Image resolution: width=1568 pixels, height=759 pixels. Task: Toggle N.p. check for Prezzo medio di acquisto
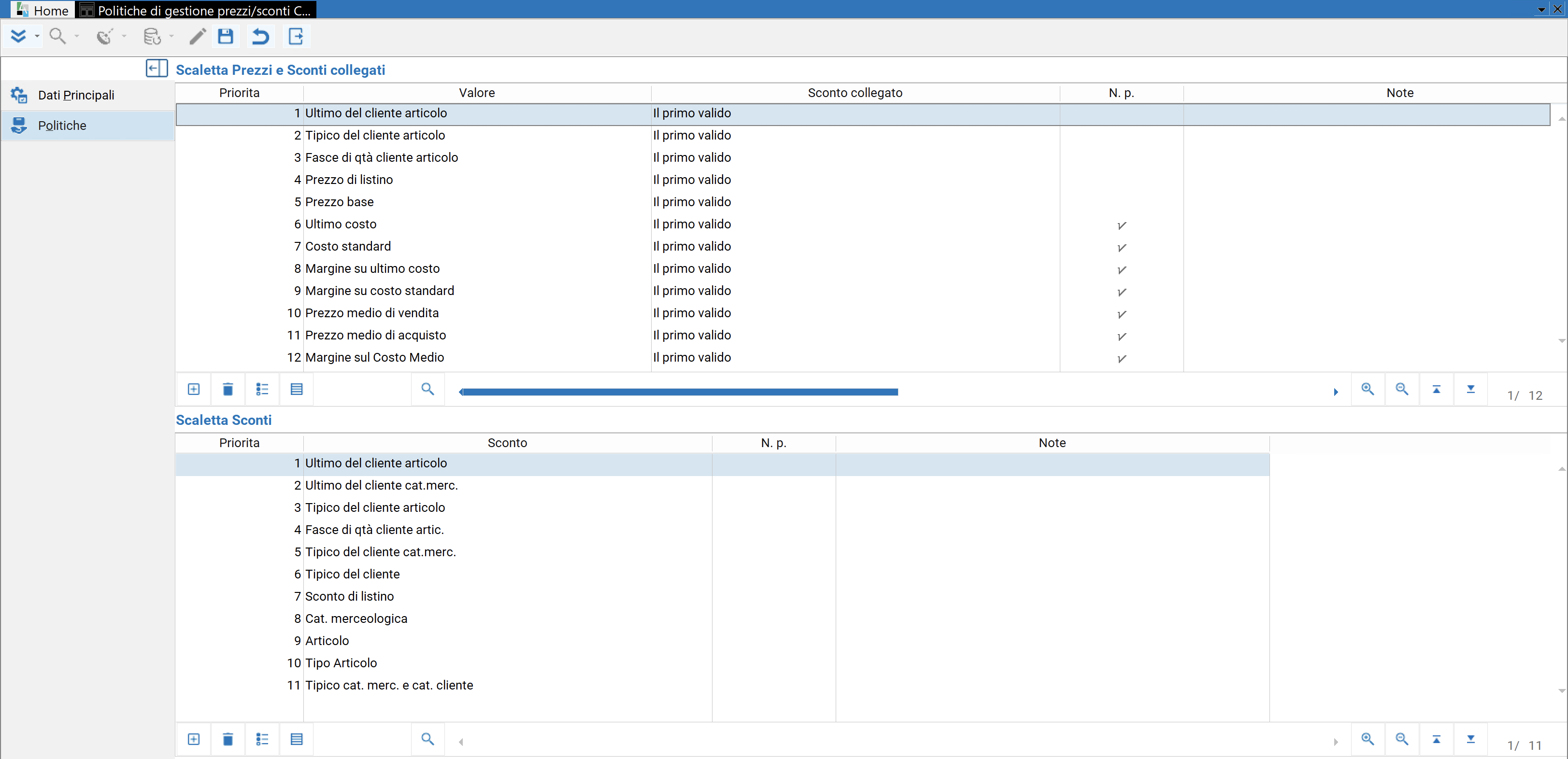click(x=1122, y=337)
